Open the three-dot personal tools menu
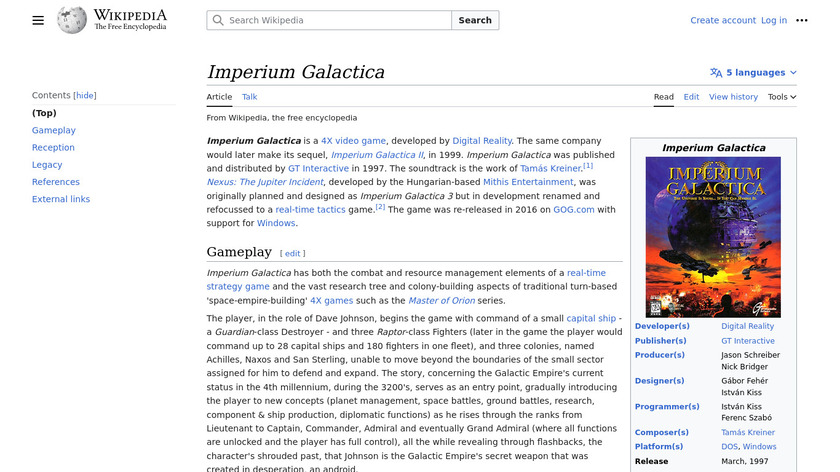This screenshot has height=472, width=840. point(801,20)
